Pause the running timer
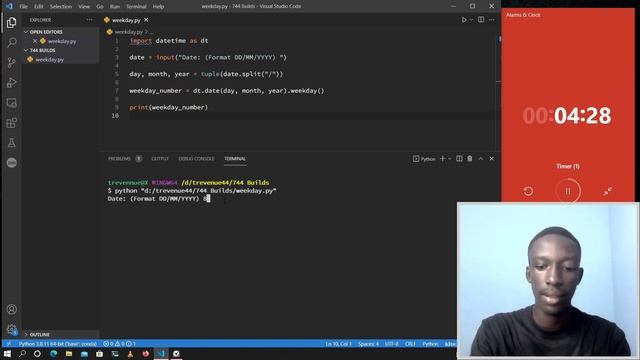This screenshot has width=640, height=360. point(568,191)
